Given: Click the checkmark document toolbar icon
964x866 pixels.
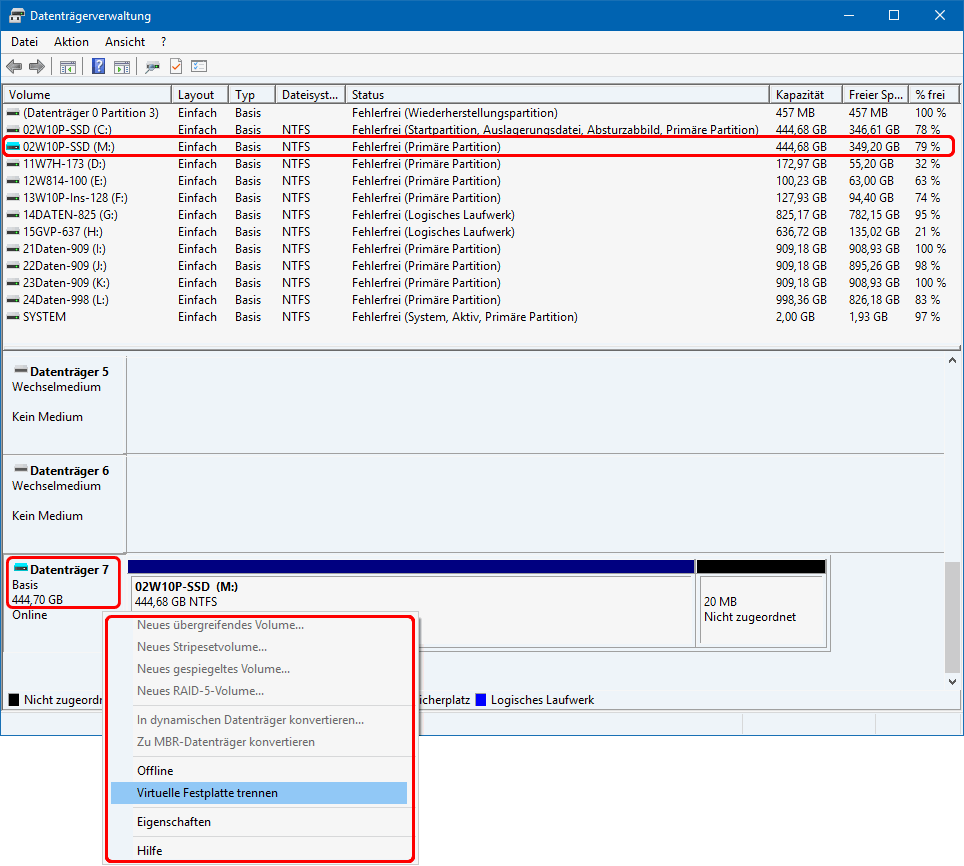Looking at the screenshot, I should click(x=176, y=67).
